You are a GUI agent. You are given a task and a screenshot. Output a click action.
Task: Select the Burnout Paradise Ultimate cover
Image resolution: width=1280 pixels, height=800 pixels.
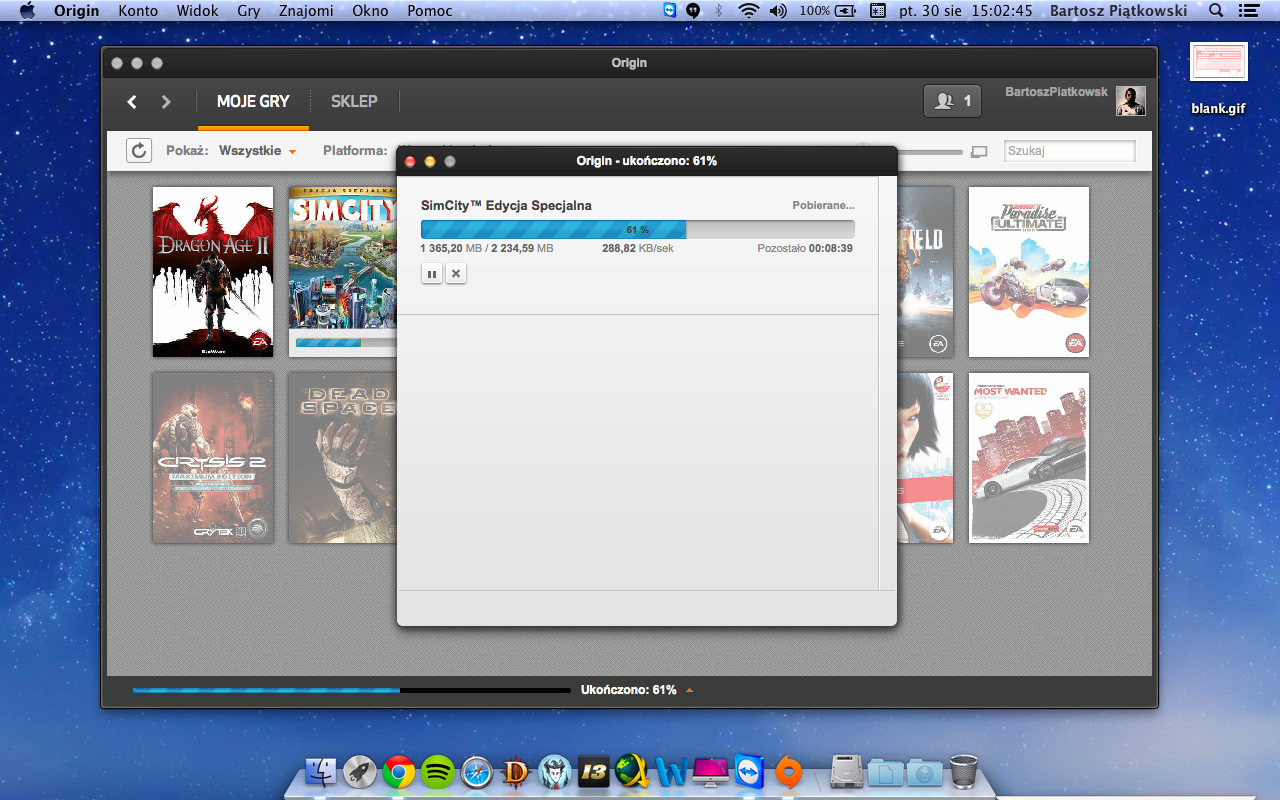1029,272
